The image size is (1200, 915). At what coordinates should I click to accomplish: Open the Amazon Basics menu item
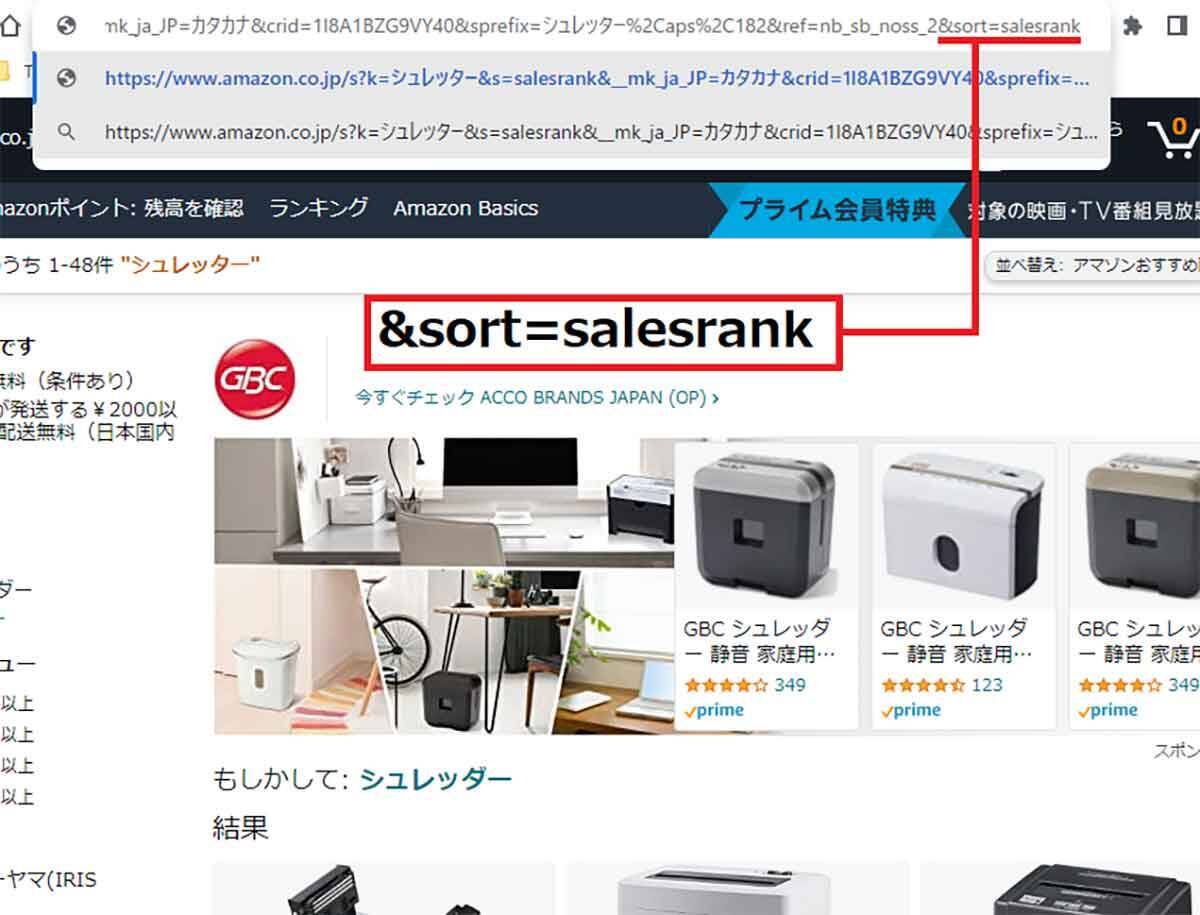[x=466, y=208]
